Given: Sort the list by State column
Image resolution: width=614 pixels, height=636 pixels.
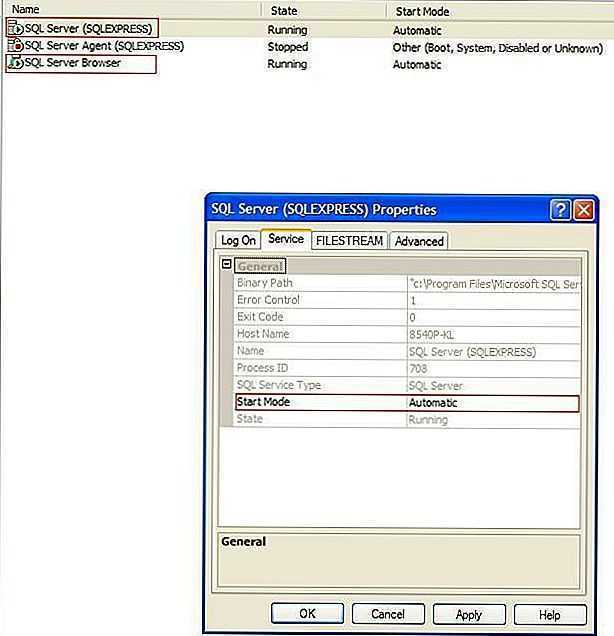Looking at the screenshot, I should (283, 10).
